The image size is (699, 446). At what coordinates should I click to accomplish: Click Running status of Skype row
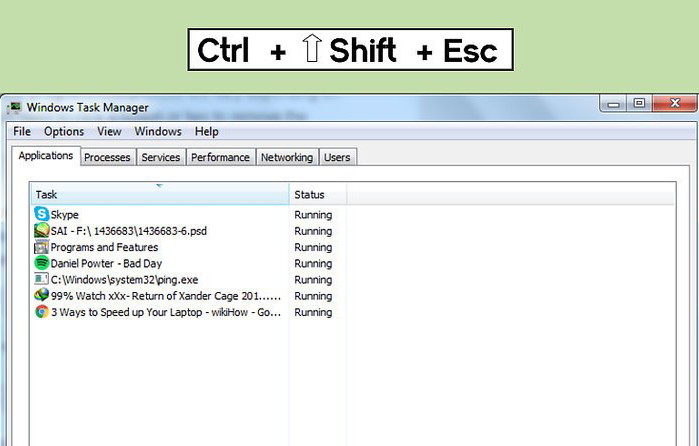[313, 215]
